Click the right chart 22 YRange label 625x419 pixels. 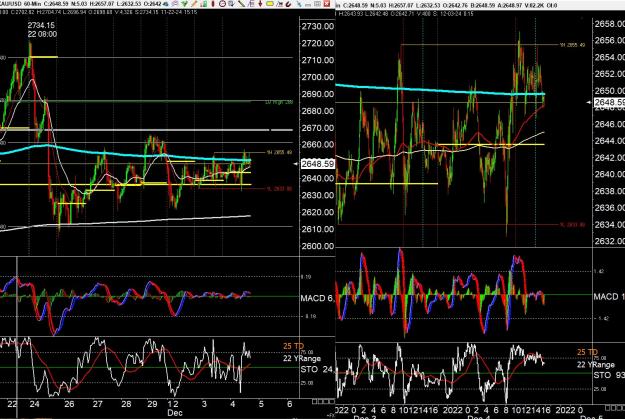coord(596,365)
